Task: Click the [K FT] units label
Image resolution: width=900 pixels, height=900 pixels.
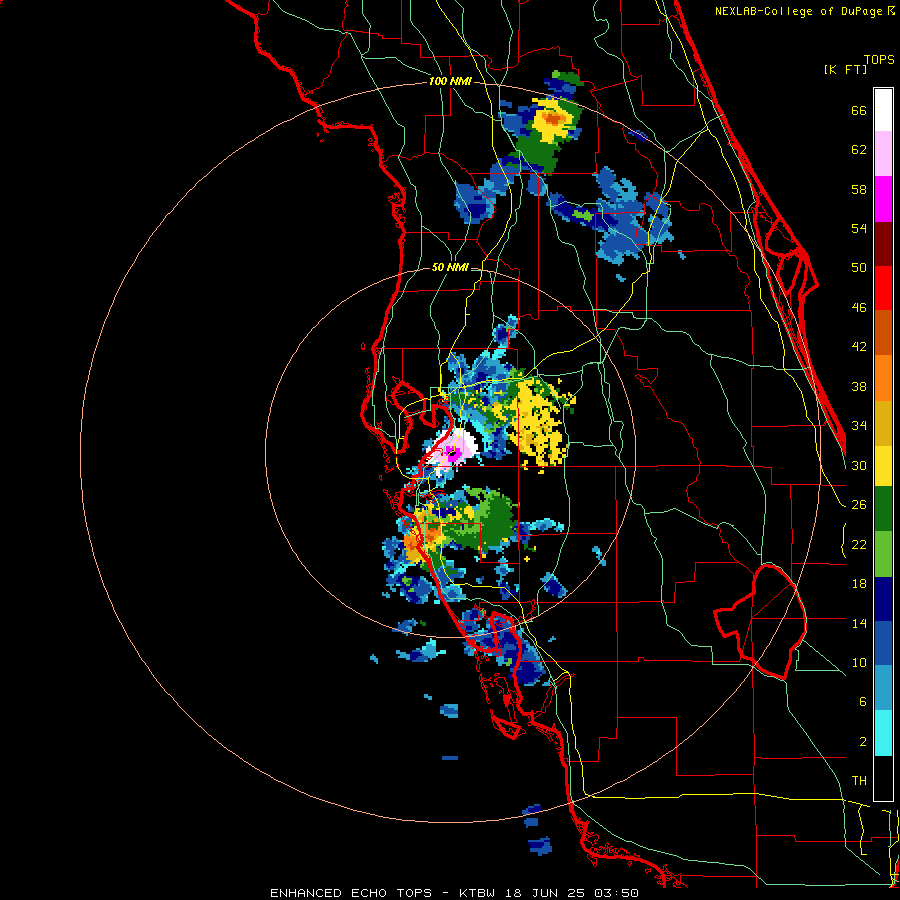Action: click(845, 69)
